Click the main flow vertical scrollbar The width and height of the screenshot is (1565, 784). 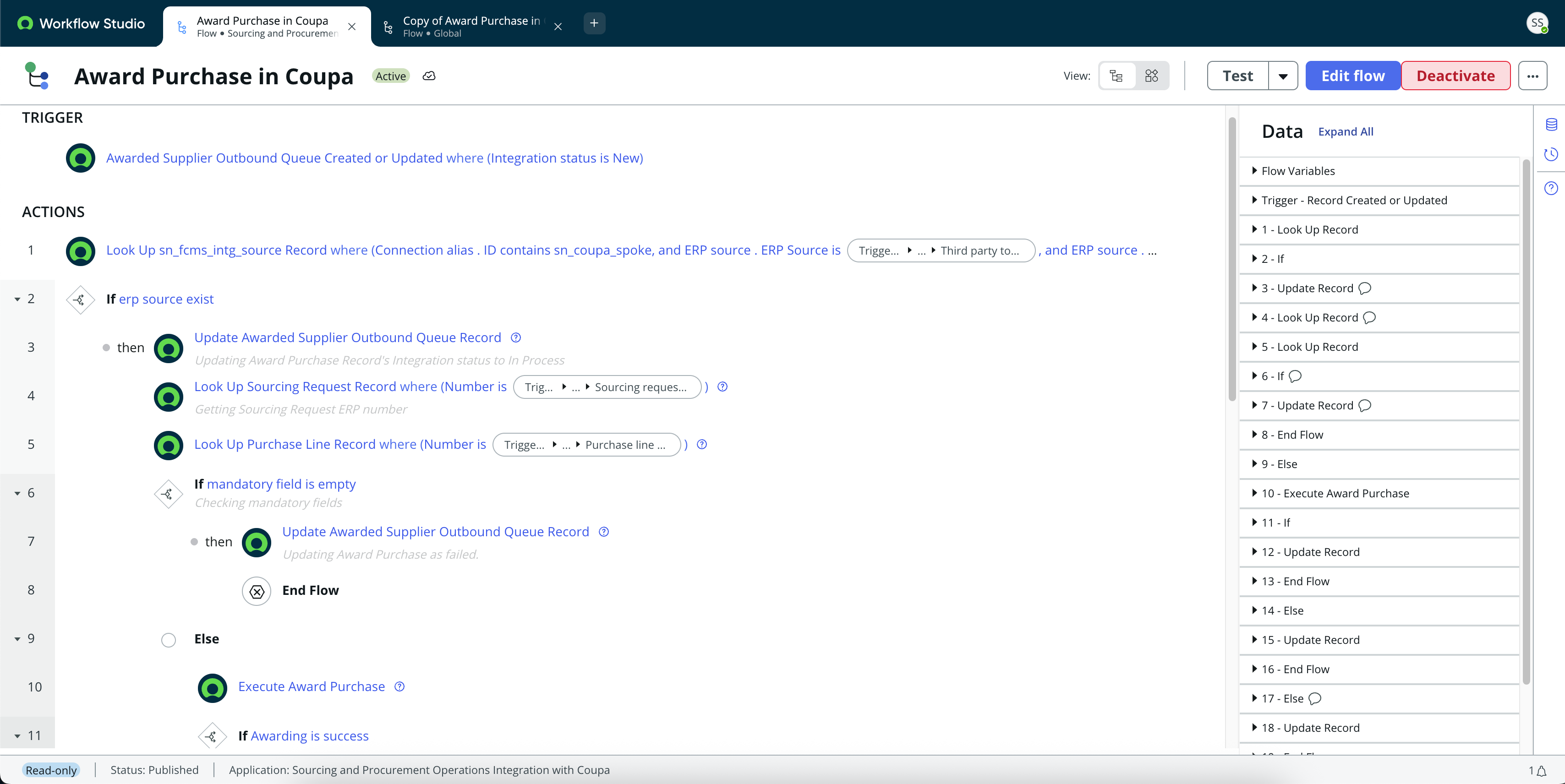pyautogui.click(x=1232, y=259)
